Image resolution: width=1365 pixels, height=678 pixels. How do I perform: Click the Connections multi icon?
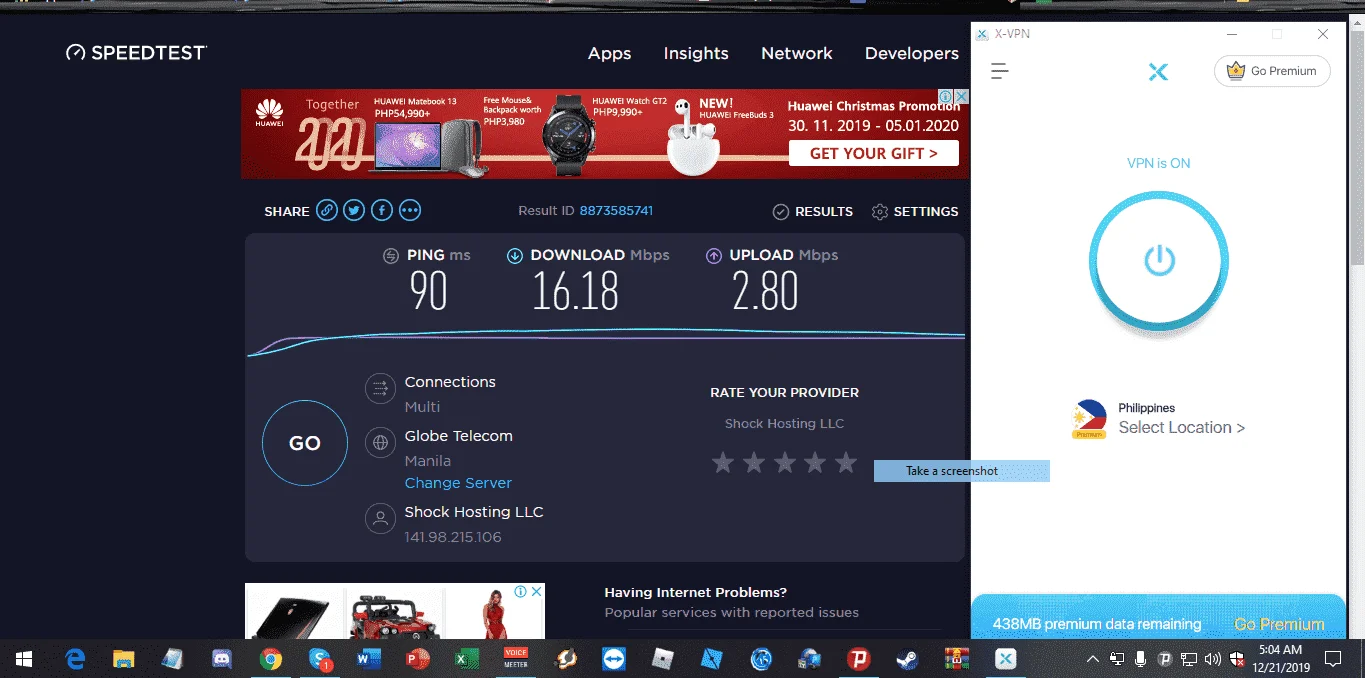tap(380, 387)
